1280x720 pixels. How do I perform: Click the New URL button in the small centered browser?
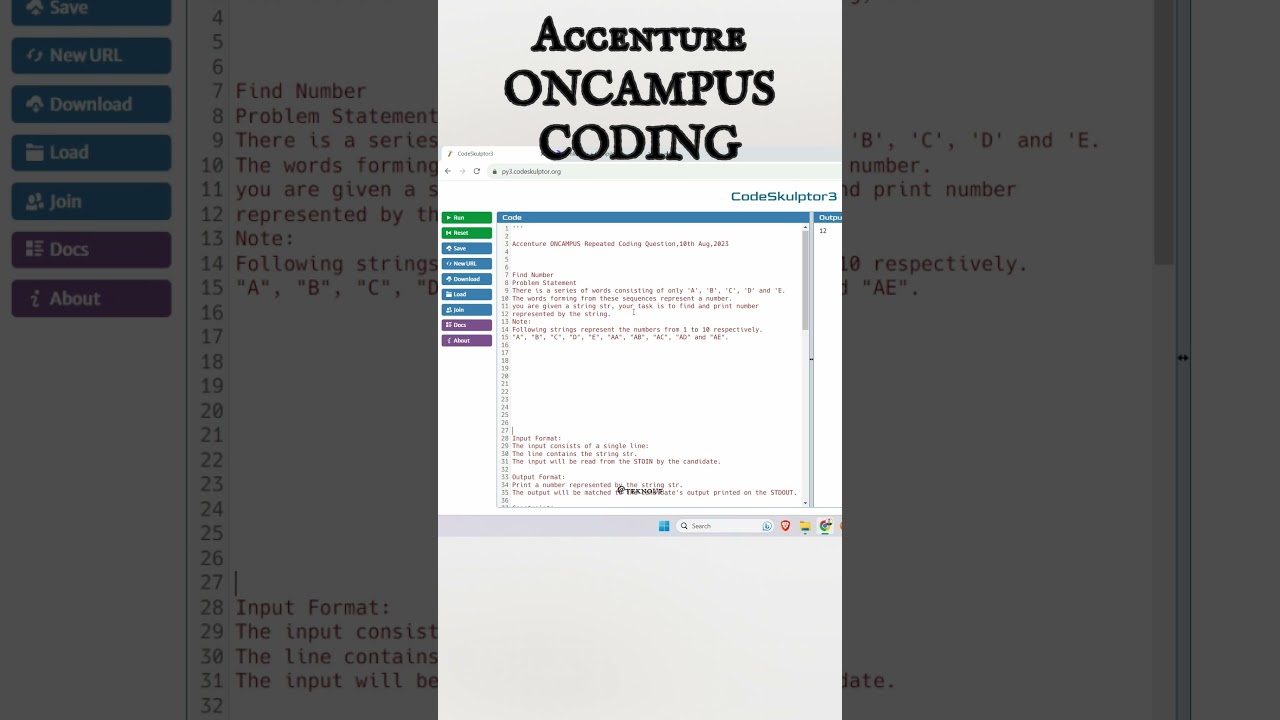coord(466,264)
